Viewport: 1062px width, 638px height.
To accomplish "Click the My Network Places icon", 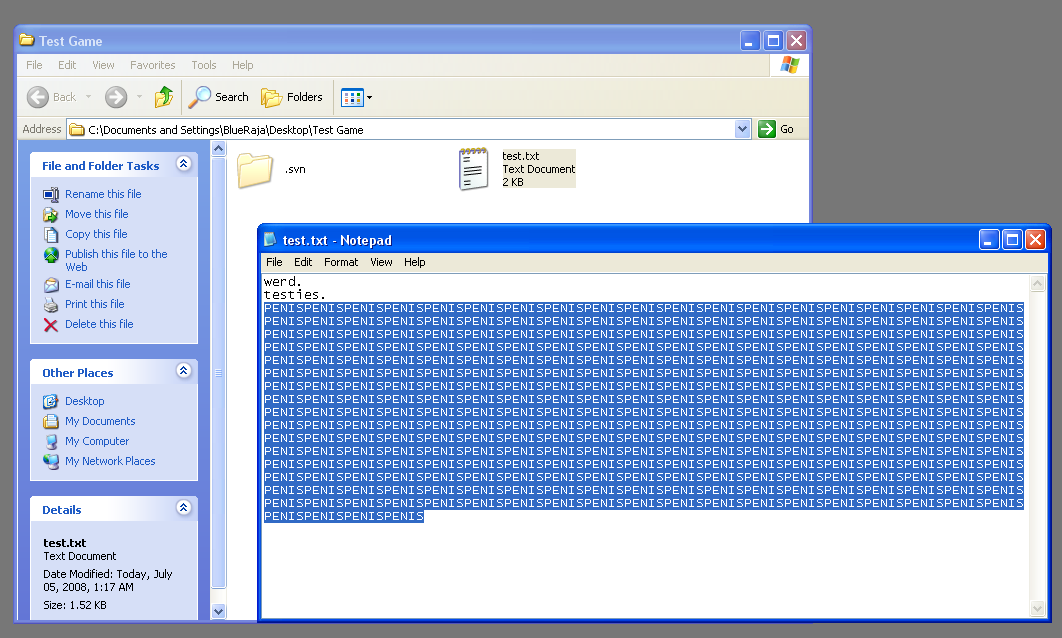I will [x=51, y=462].
